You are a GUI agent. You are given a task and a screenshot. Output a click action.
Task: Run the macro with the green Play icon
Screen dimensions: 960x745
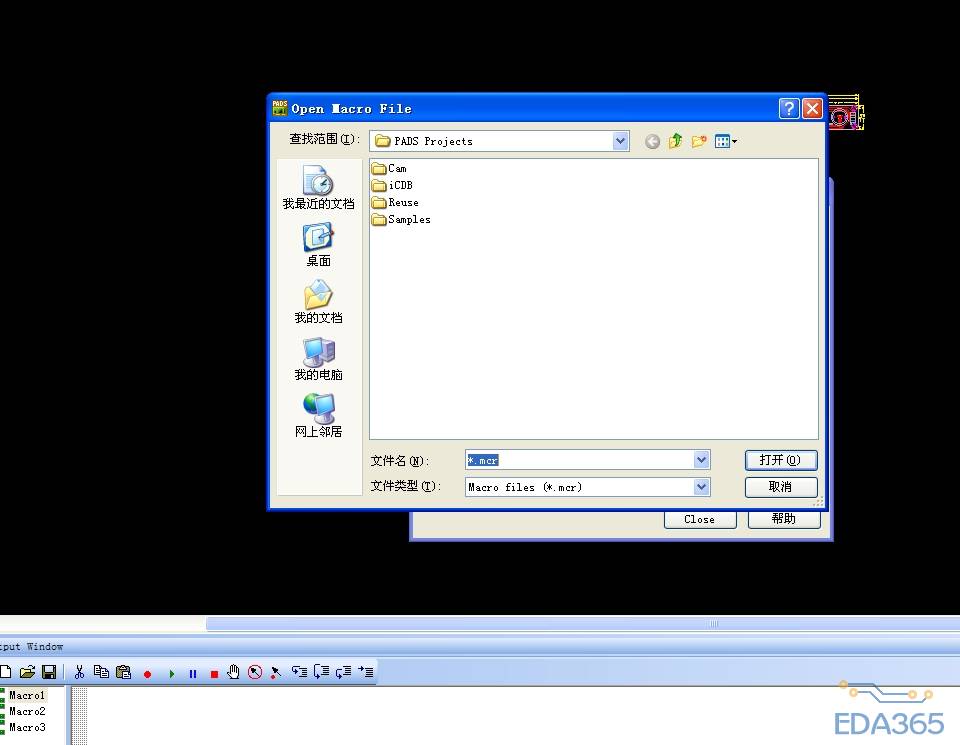point(171,674)
